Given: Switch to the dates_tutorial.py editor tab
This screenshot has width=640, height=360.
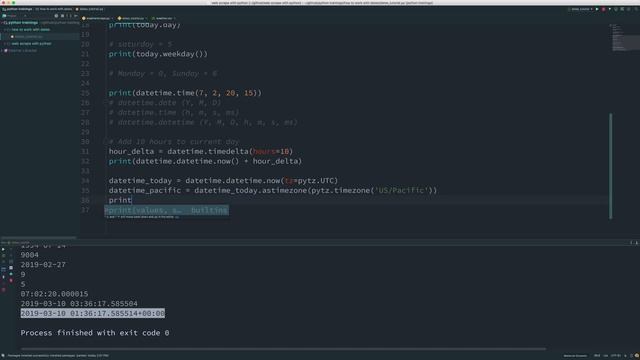Looking at the screenshot, I should click(x=133, y=18).
